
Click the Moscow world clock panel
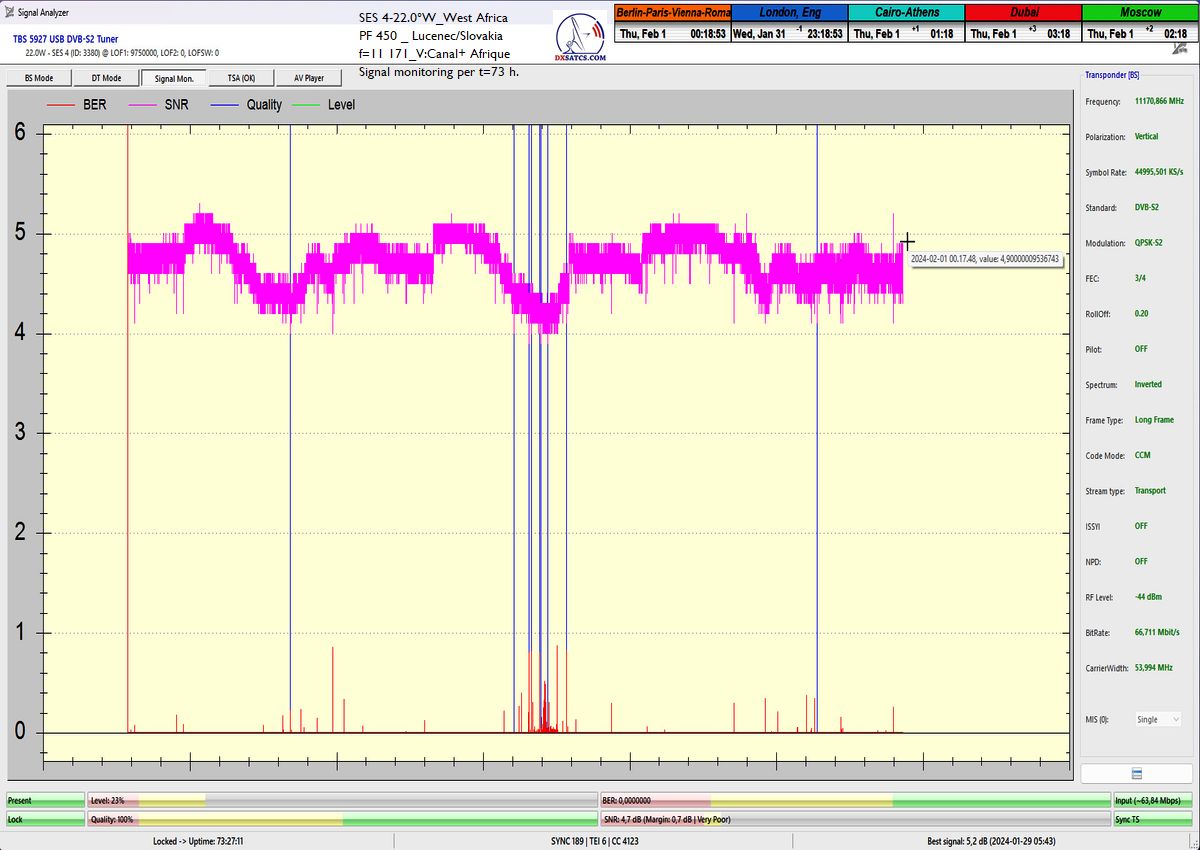click(x=1140, y=23)
